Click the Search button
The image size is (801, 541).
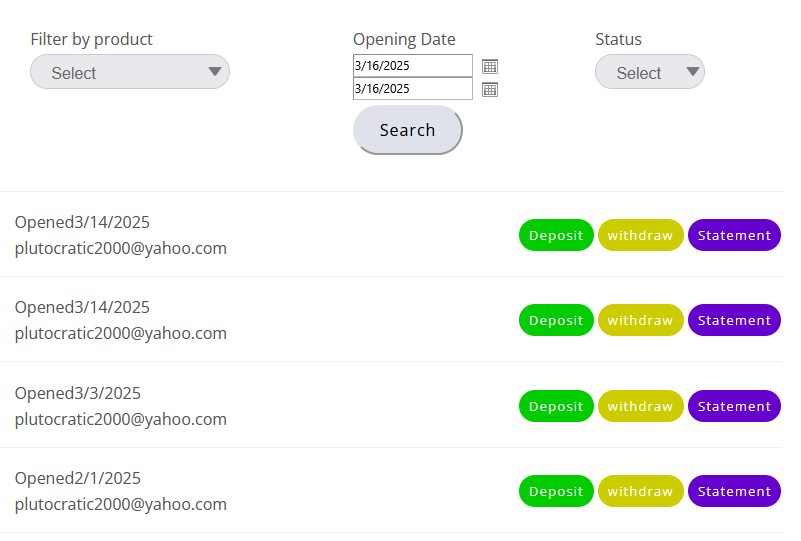pyautogui.click(x=407, y=130)
